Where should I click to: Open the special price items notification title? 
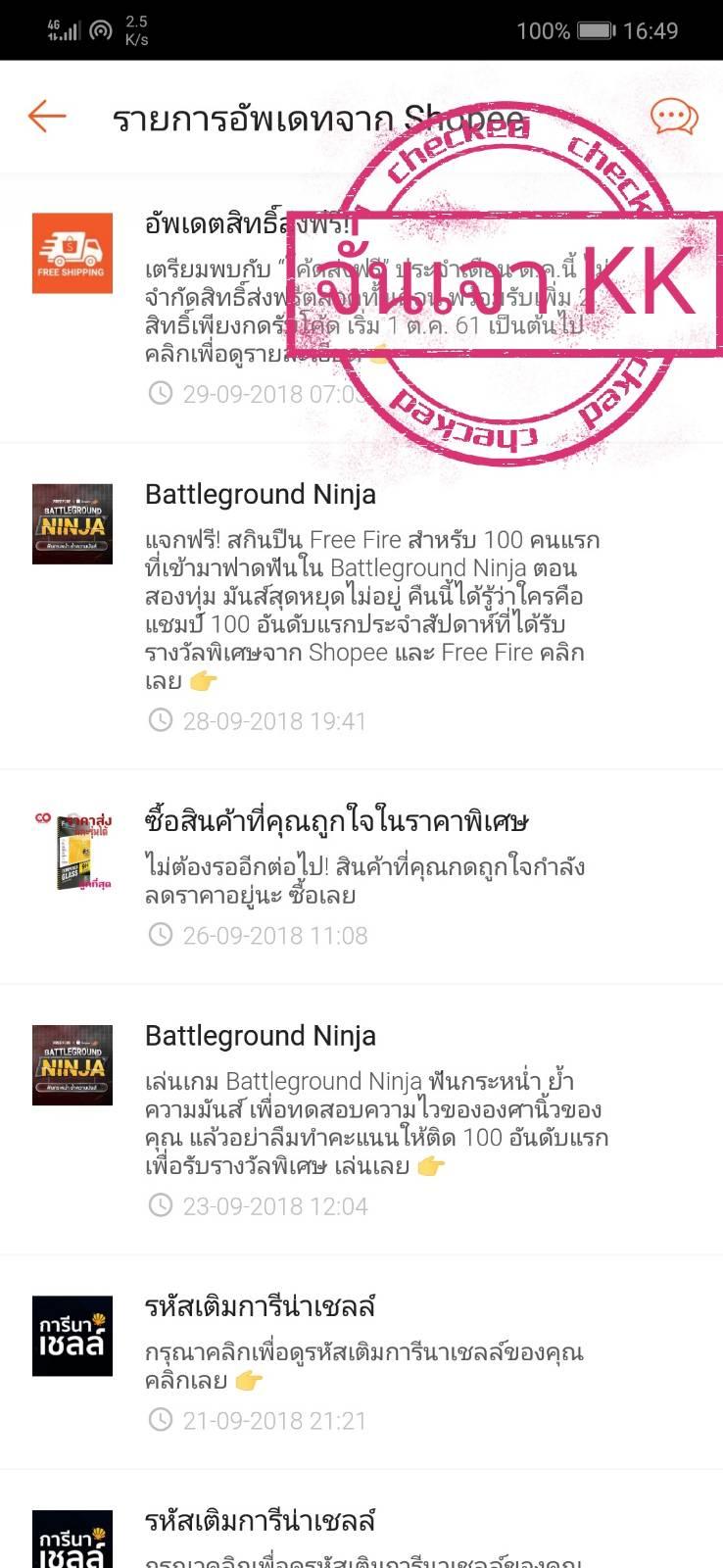pyautogui.click(x=338, y=820)
